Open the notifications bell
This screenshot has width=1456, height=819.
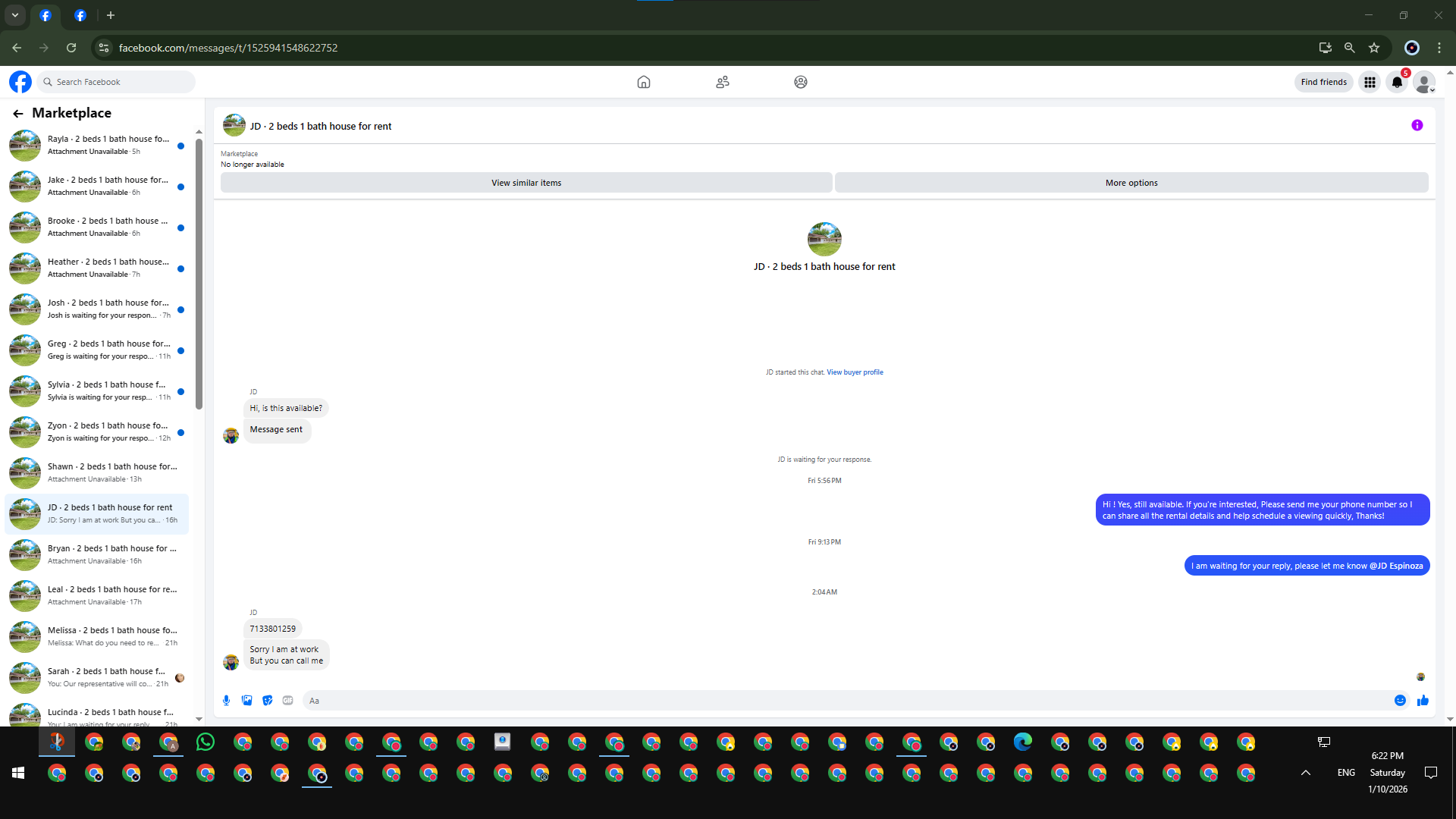click(1397, 82)
